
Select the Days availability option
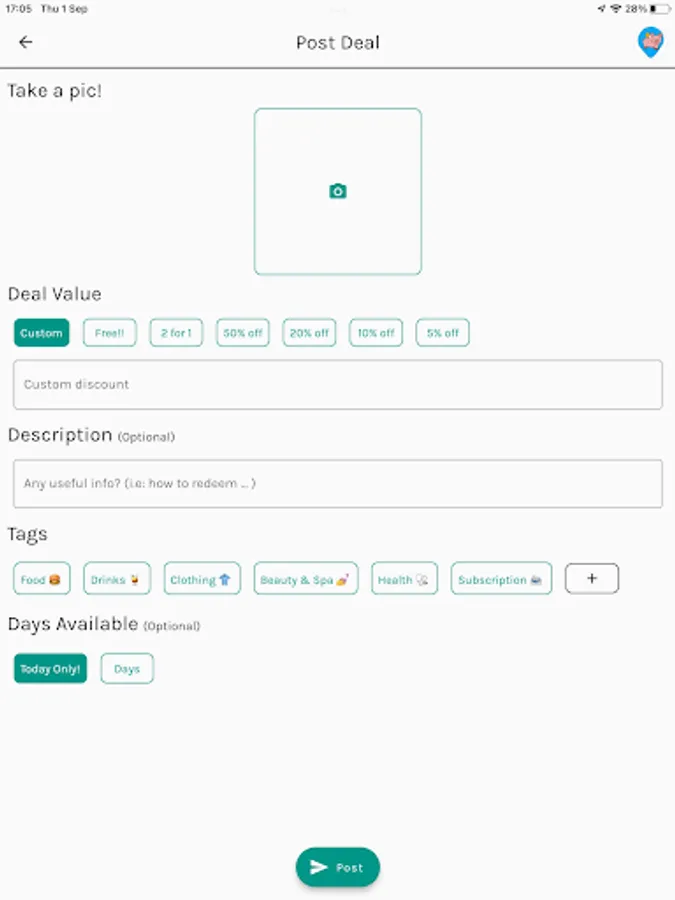[x=127, y=669]
